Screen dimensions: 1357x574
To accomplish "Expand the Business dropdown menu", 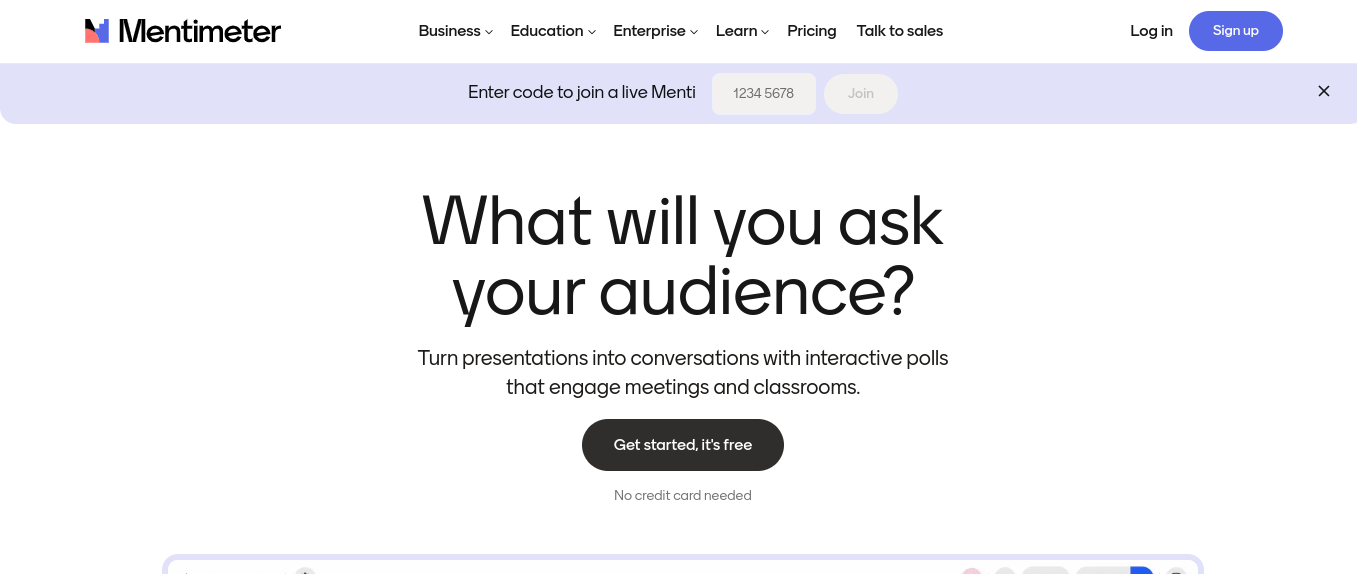I will pyautogui.click(x=455, y=31).
